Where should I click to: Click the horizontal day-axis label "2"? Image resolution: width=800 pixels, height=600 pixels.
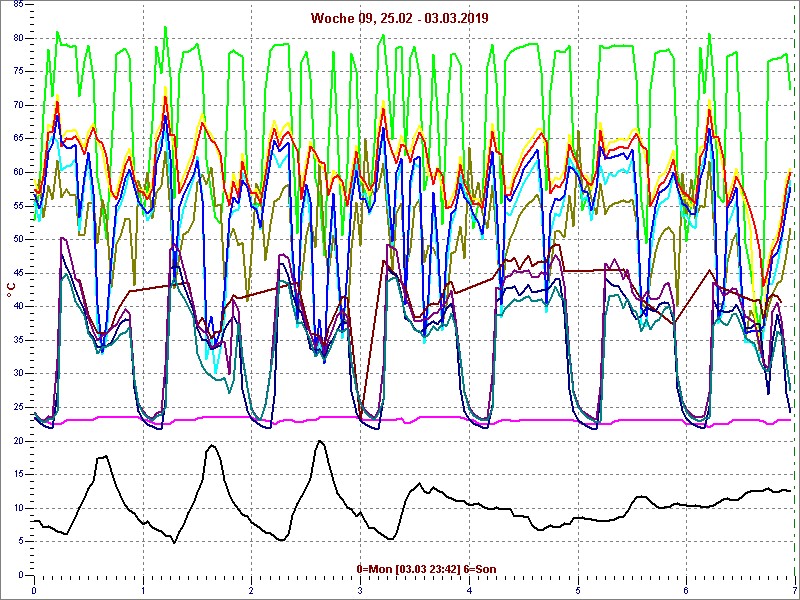pos(252,591)
